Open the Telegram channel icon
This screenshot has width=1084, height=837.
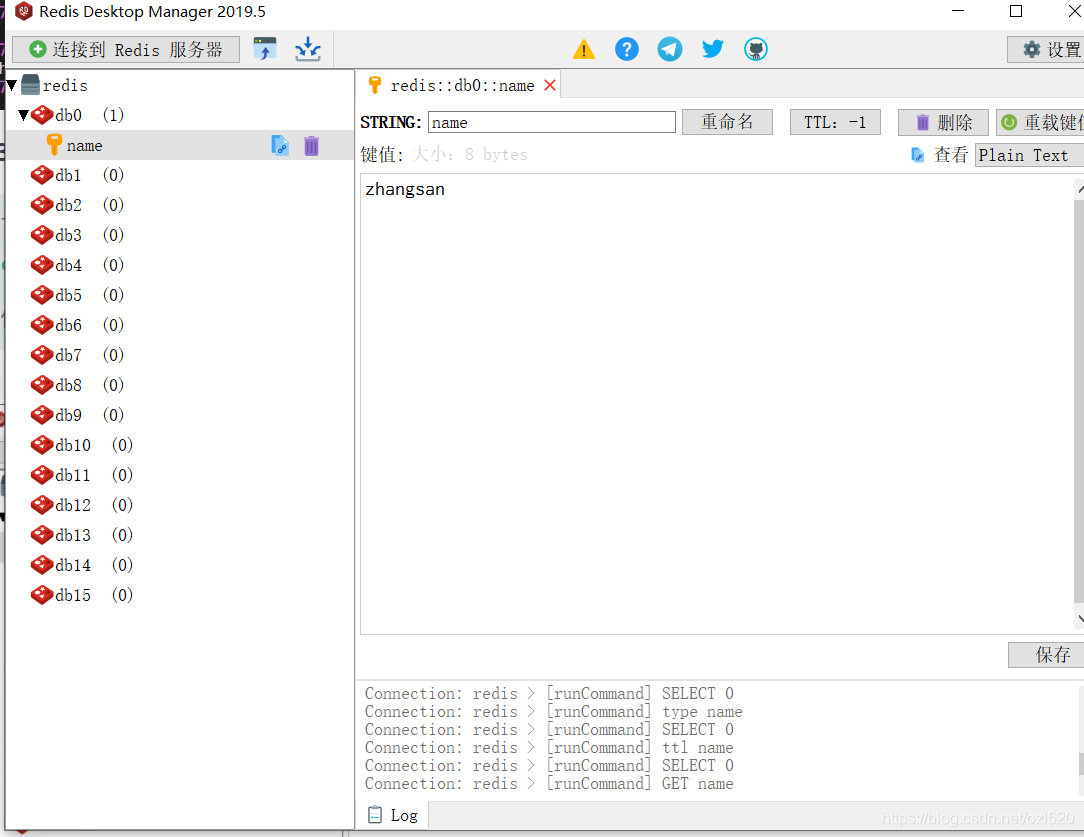(x=669, y=49)
